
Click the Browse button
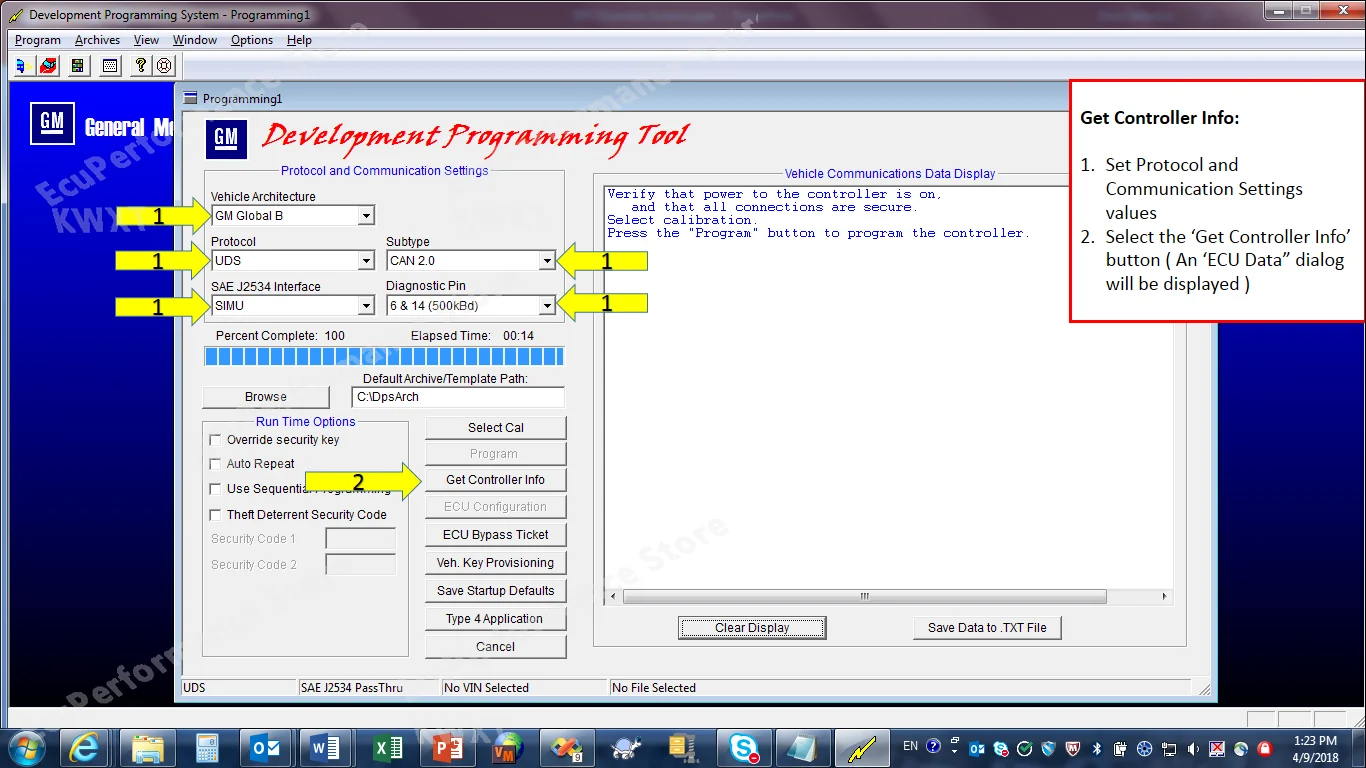[266, 397]
